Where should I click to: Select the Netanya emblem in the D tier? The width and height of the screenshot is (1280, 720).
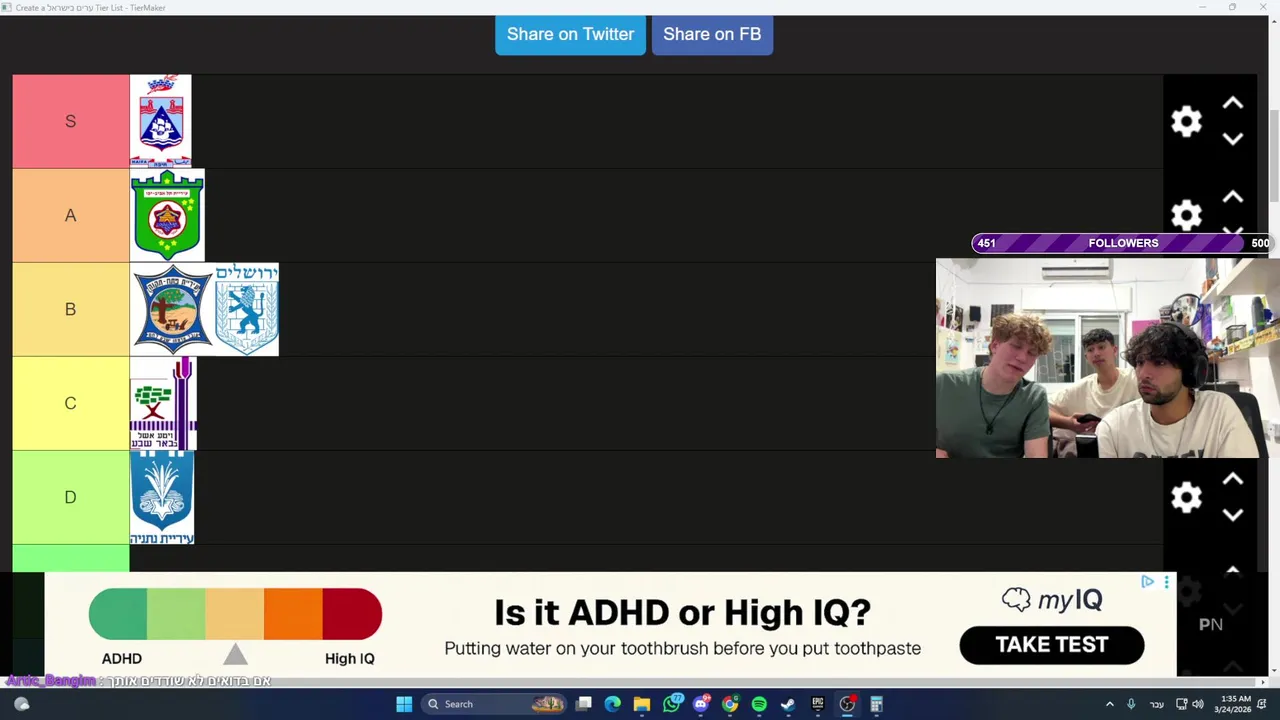(162, 497)
